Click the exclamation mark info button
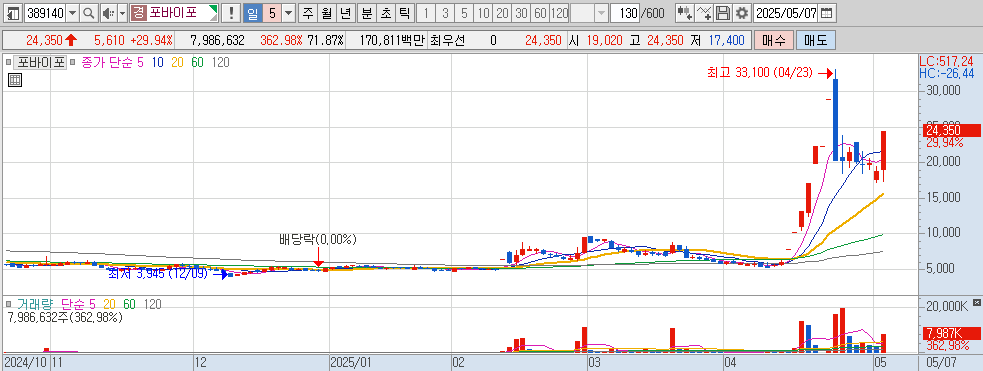The height and width of the screenshot is (371, 983). pyautogui.click(x=231, y=13)
